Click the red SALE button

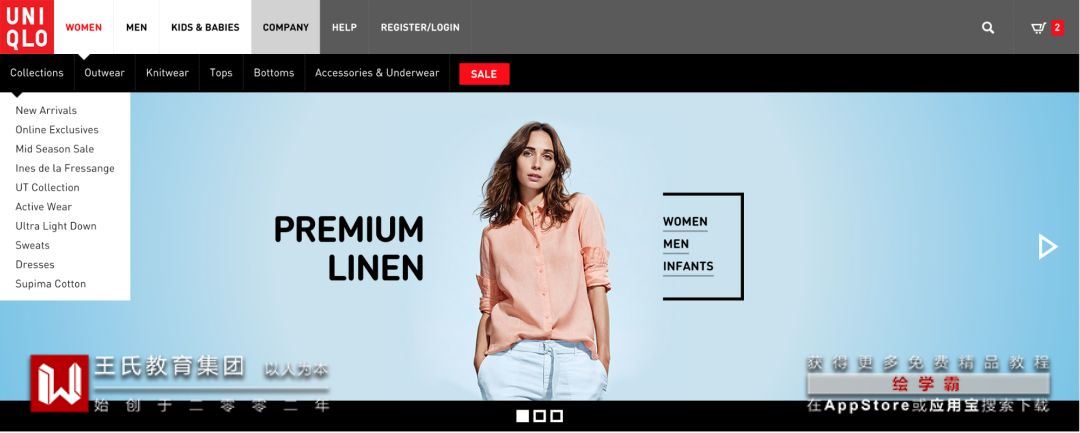(484, 74)
